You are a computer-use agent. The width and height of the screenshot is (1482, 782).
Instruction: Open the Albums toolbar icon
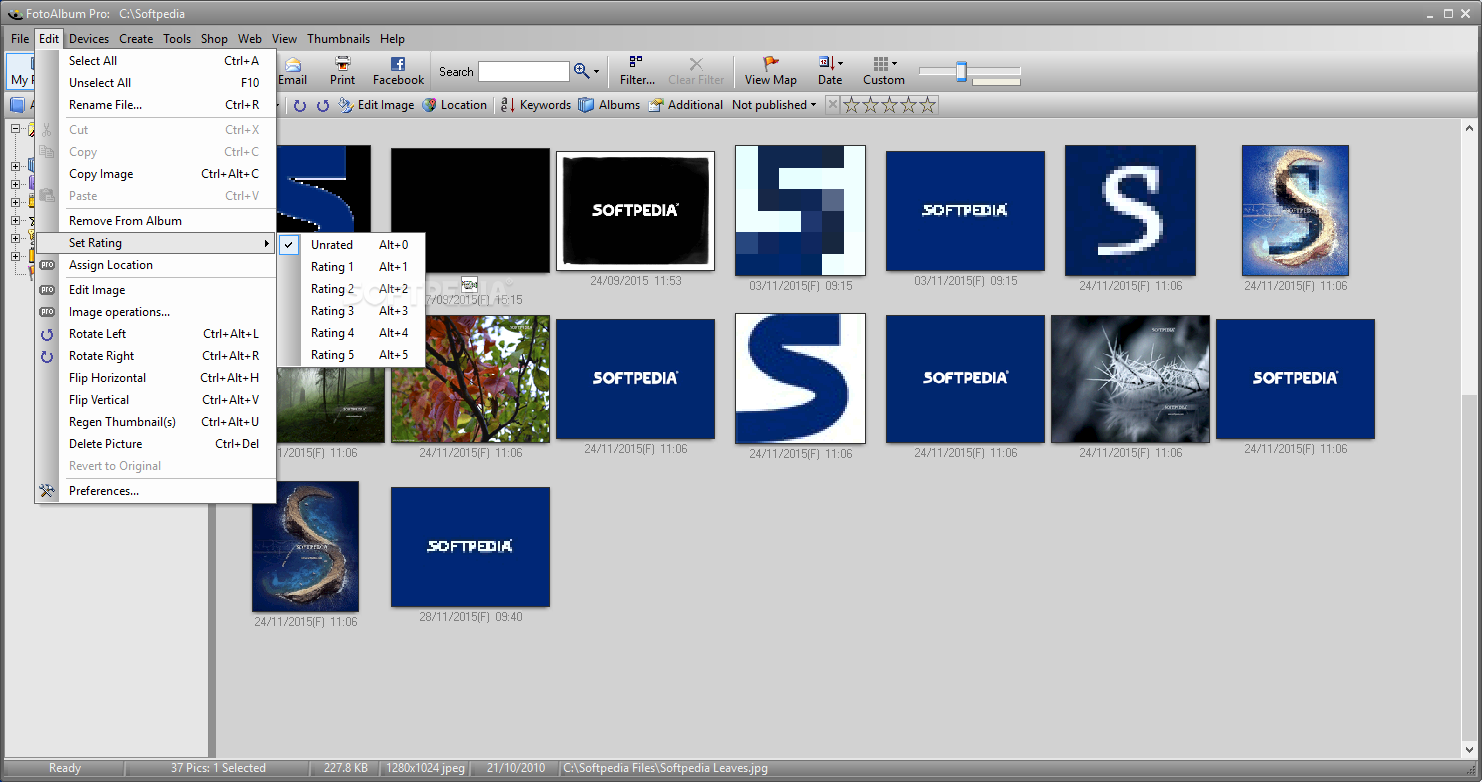(586, 105)
